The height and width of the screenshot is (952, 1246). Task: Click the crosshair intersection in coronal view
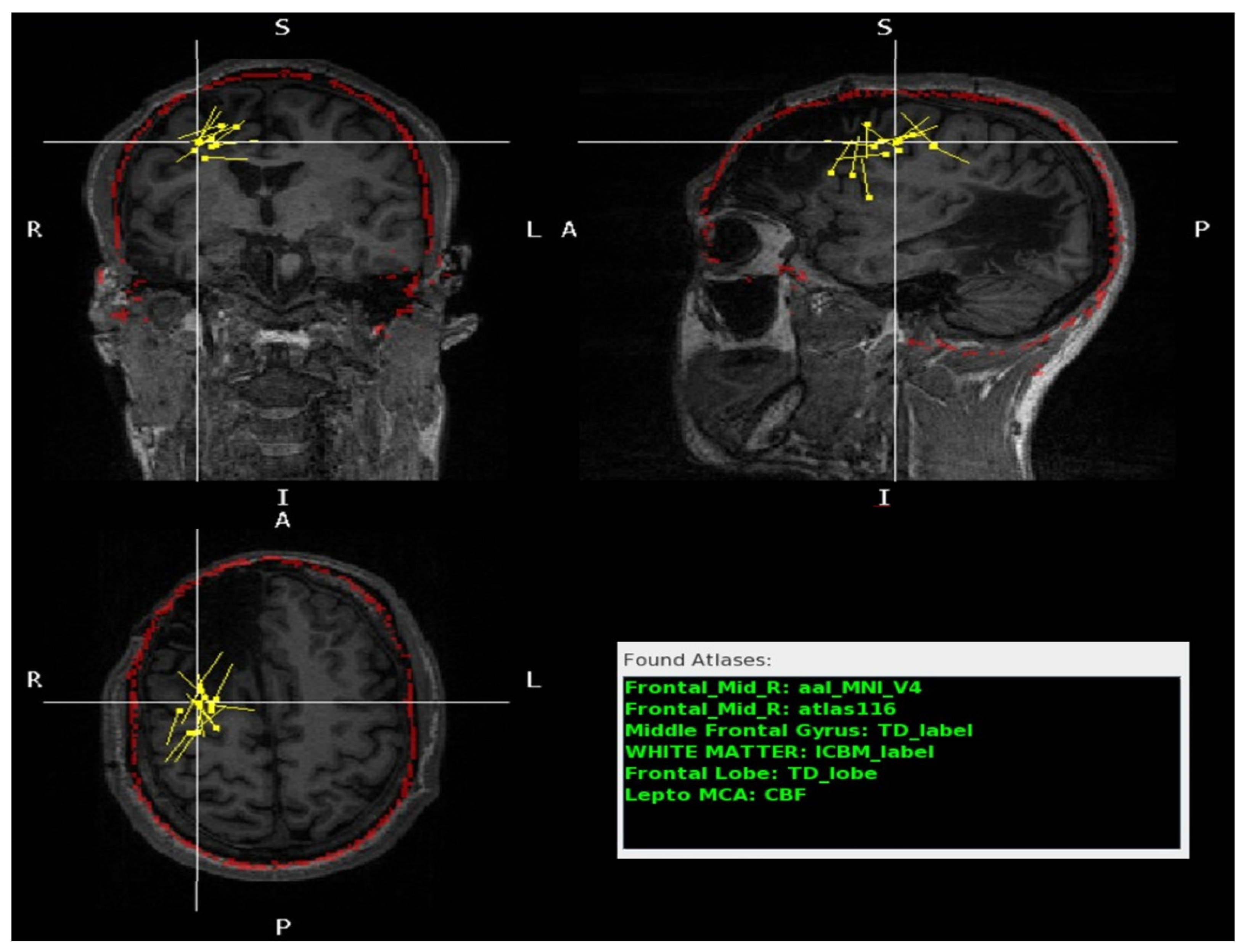(197, 142)
